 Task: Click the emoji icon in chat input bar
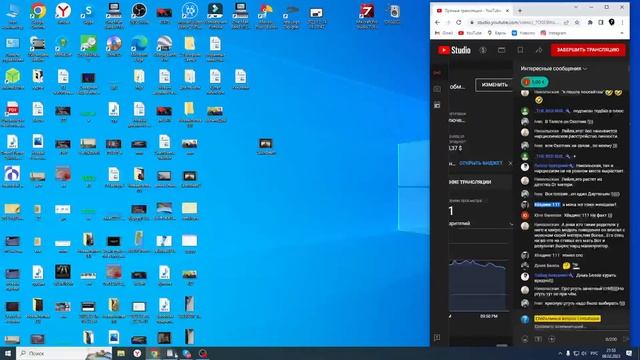(525, 339)
